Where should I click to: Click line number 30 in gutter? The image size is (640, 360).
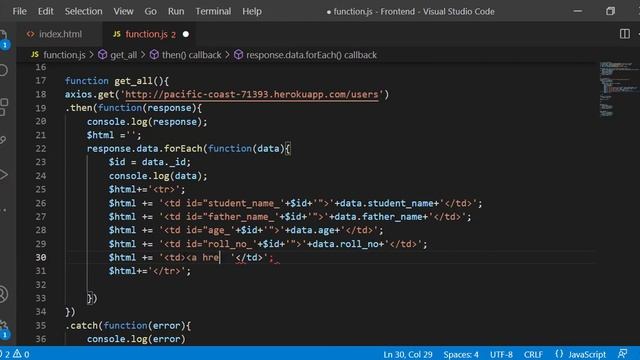pos(40,258)
